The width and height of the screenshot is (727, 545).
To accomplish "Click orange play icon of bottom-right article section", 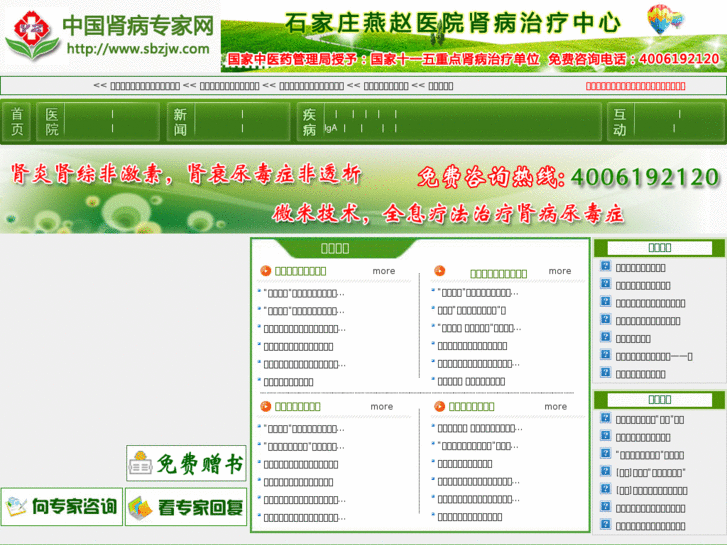I will click(439, 407).
